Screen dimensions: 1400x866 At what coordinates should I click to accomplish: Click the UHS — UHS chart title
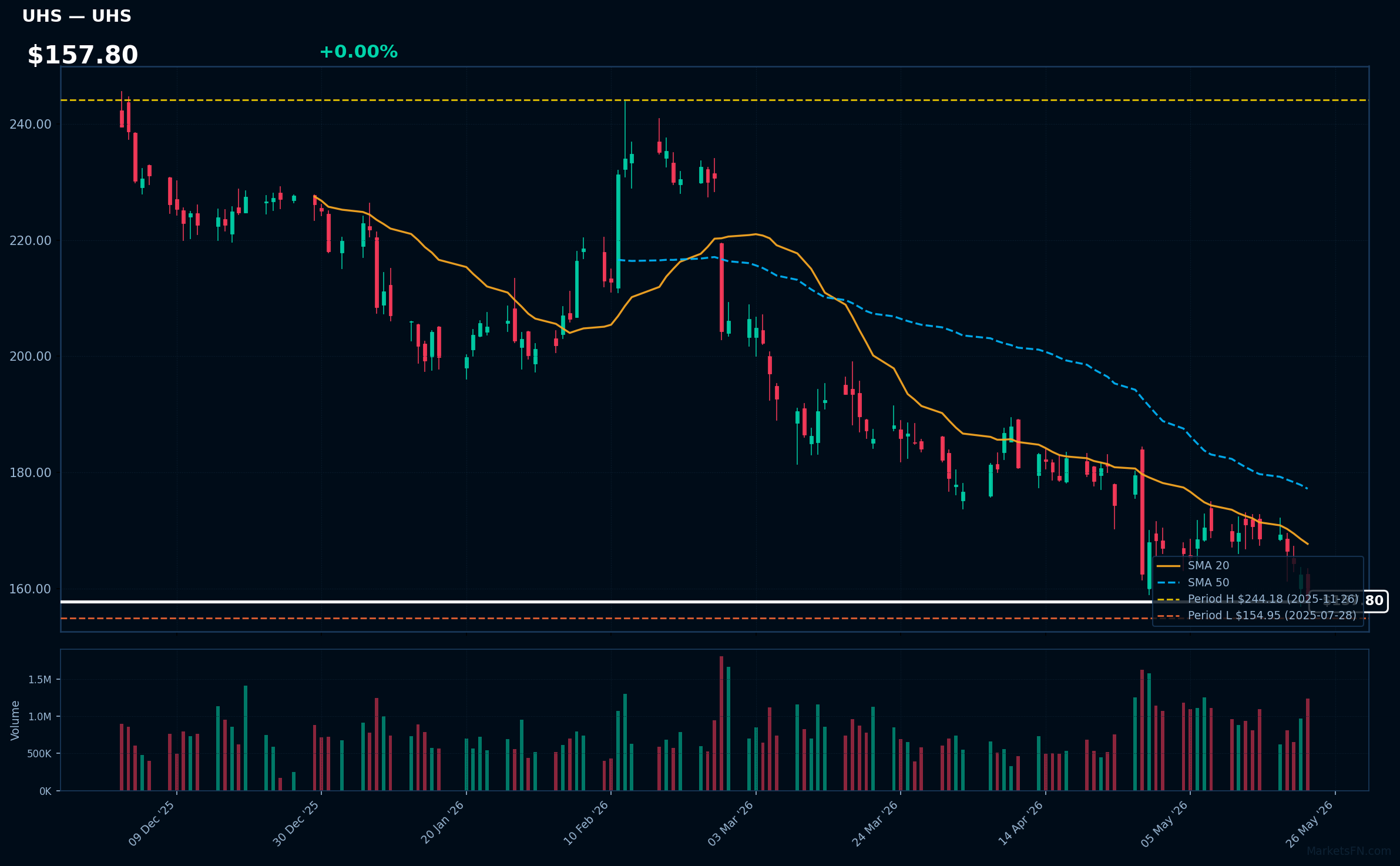(x=76, y=16)
